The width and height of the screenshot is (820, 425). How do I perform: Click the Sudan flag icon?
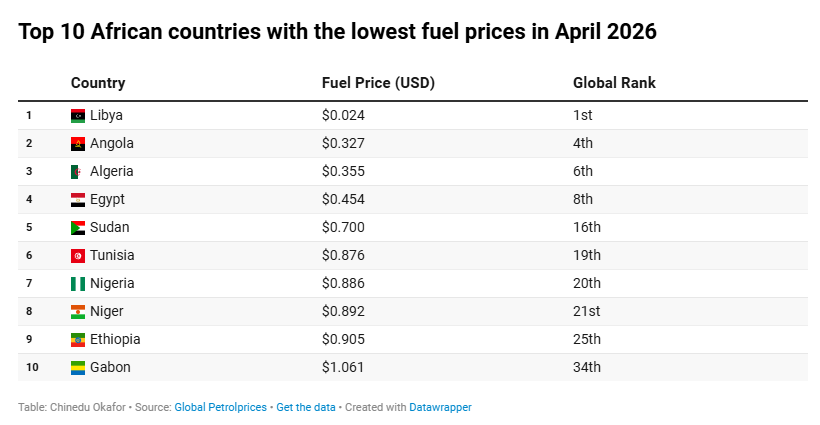pyautogui.click(x=78, y=227)
